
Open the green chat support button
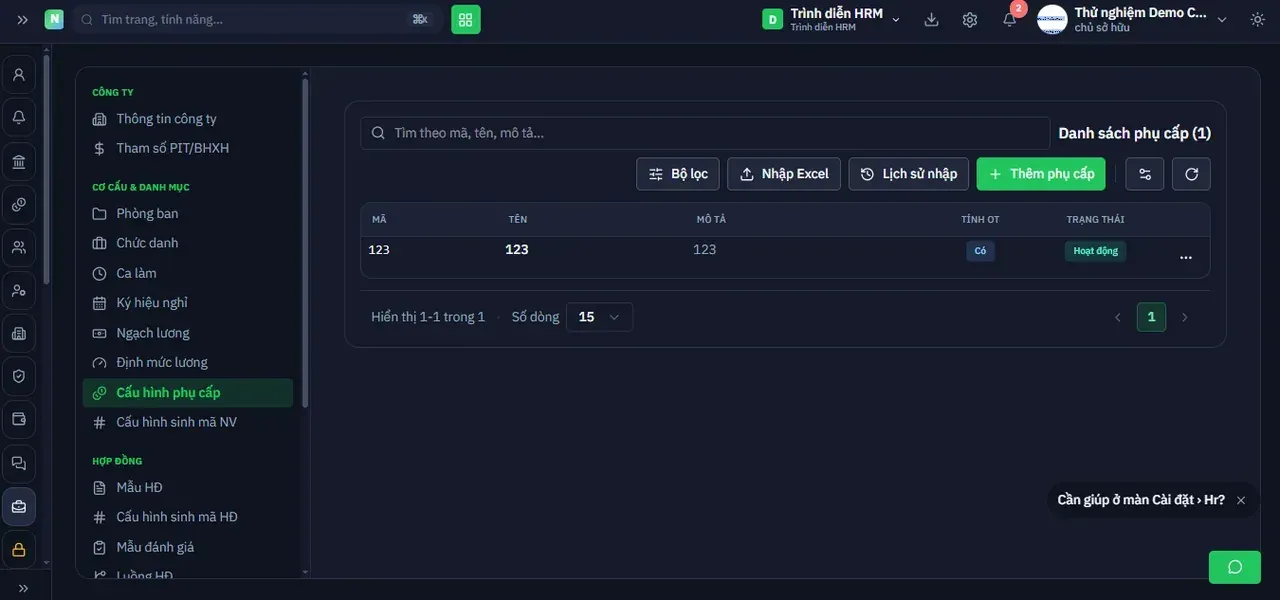1235,567
